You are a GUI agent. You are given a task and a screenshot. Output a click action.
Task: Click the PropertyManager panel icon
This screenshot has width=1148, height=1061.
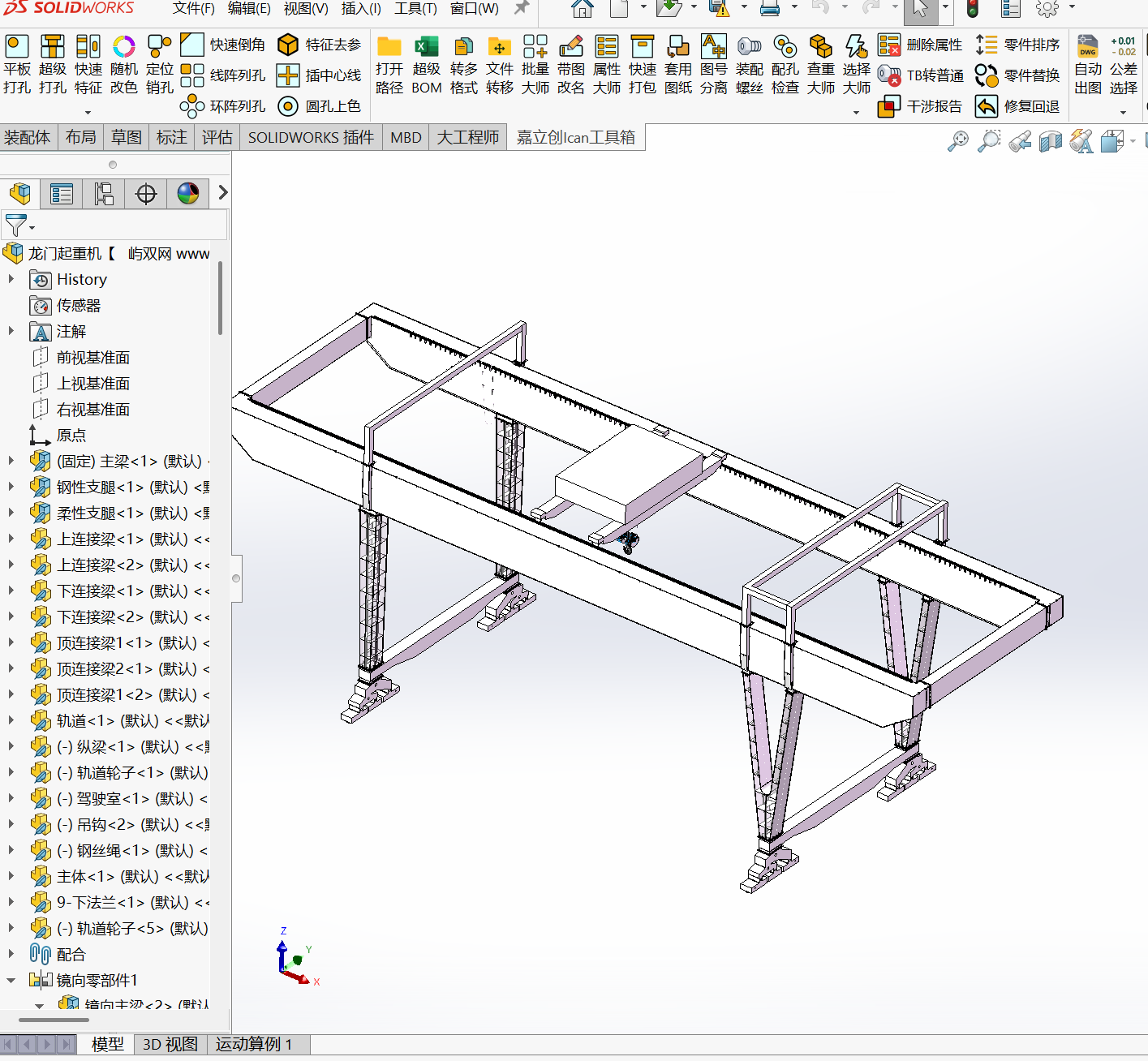point(62,194)
